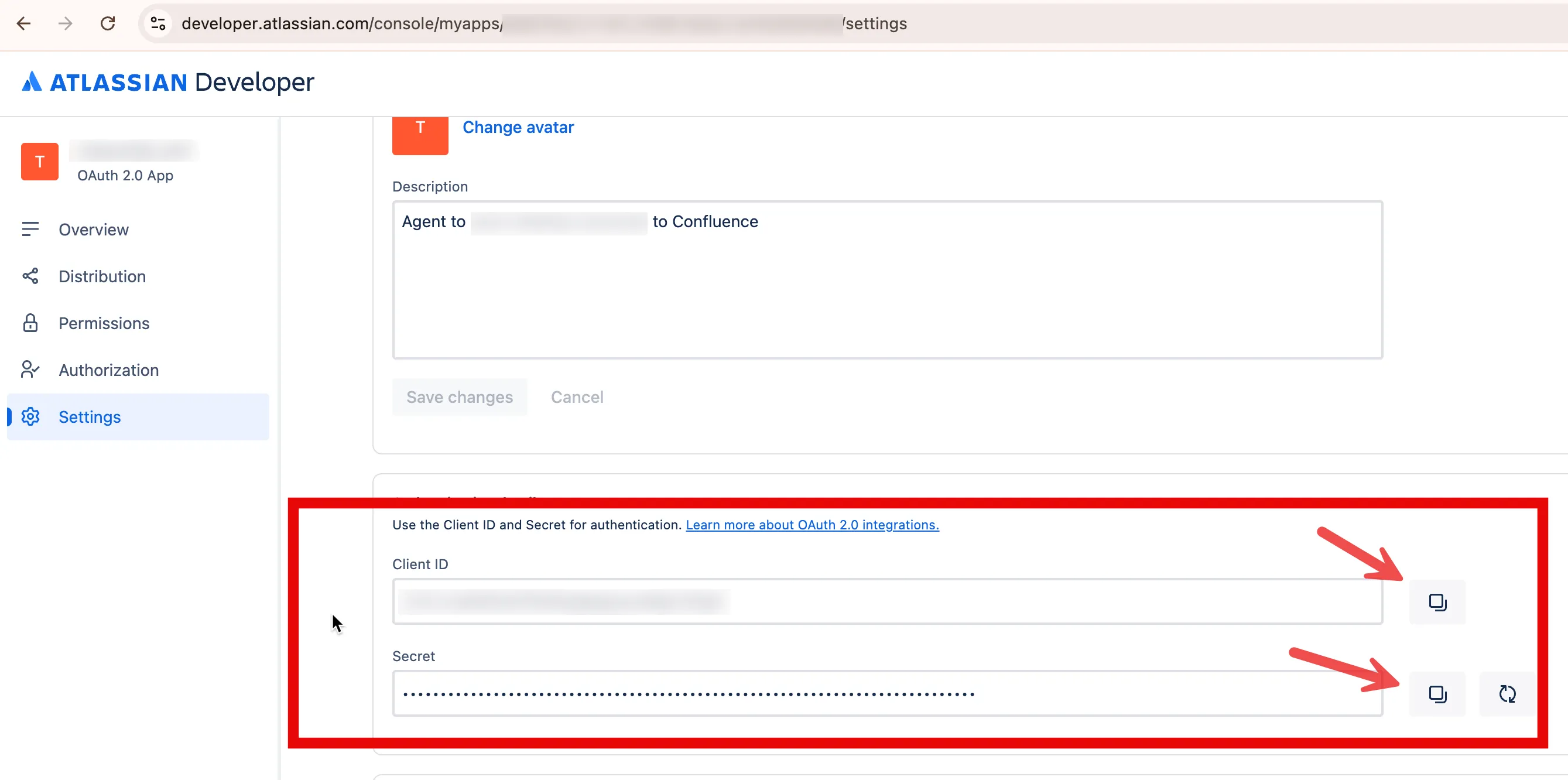Copy the Client ID value
This screenshot has width=1568, height=780.
(1437, 602)
